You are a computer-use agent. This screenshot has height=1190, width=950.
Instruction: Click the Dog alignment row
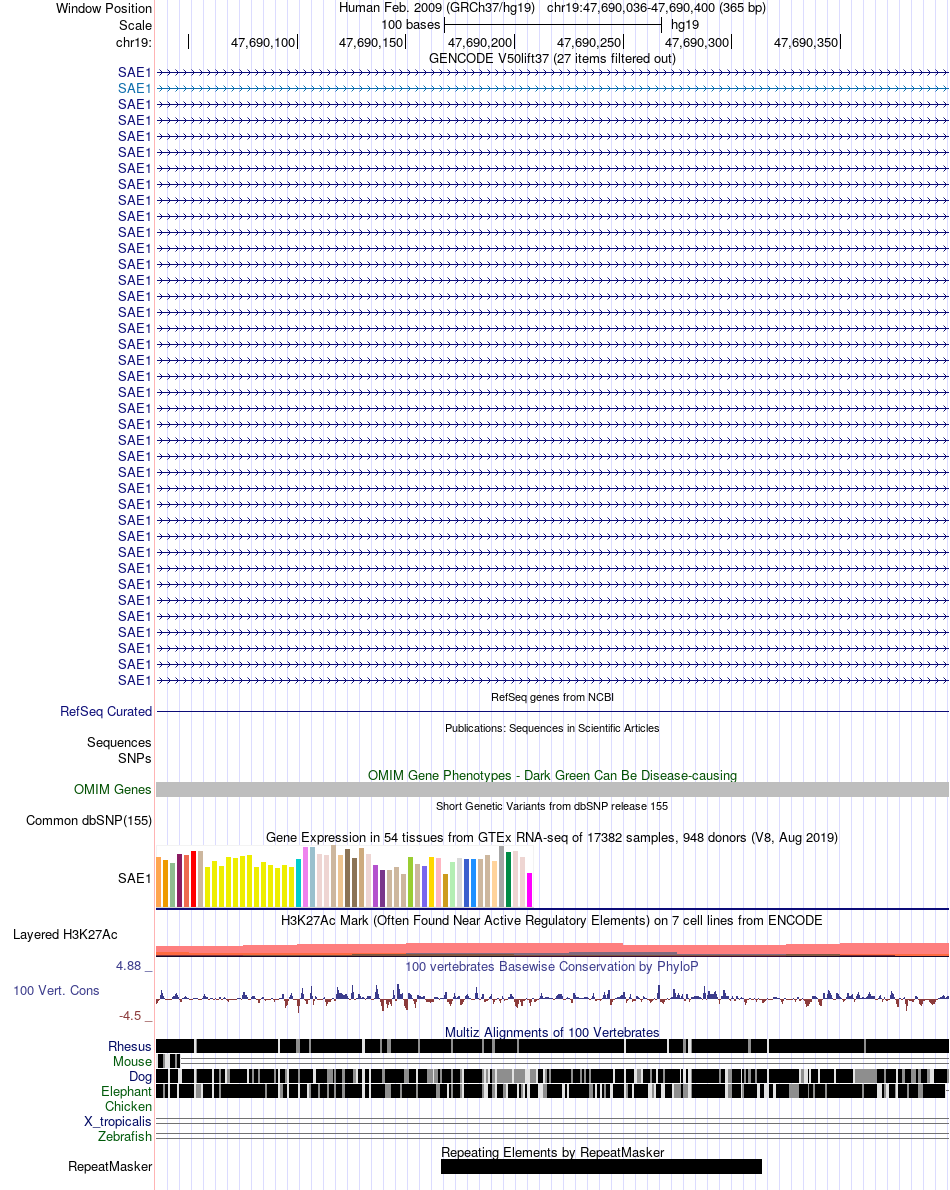552,1076
